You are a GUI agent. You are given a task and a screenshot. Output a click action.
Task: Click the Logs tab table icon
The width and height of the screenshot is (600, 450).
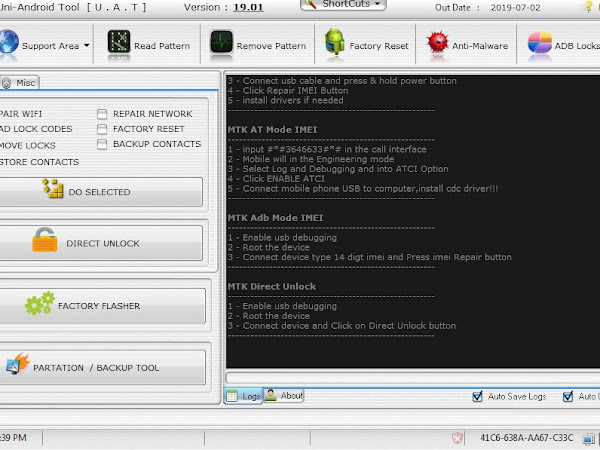click(232, 396)
